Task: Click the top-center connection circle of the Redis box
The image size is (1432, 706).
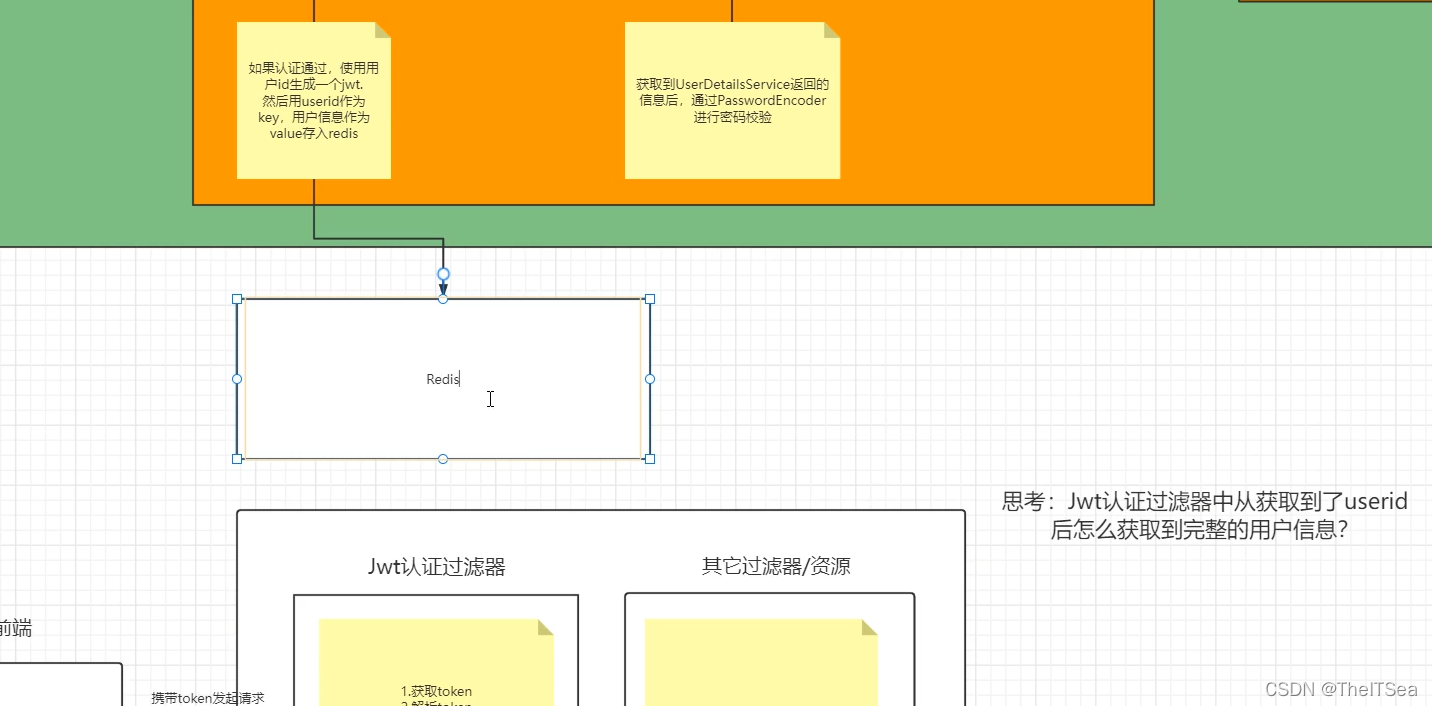Action: pos(443,299)
